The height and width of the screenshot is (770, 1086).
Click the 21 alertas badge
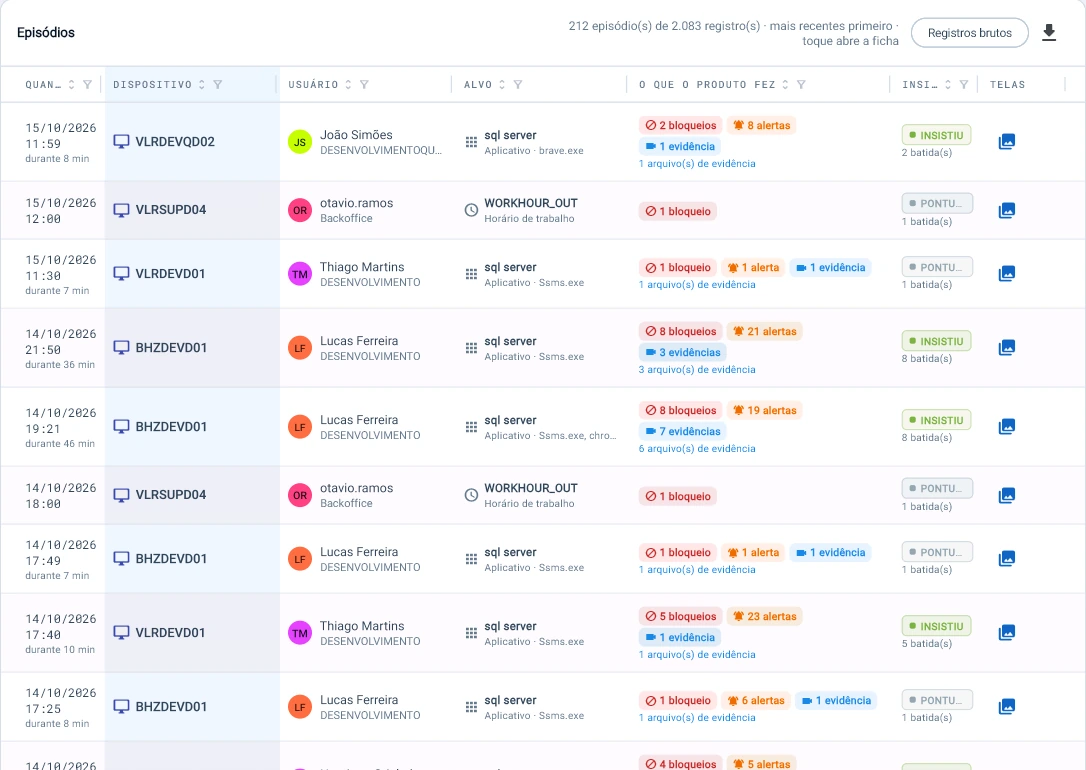pyautogui.click(x=765, y=332)
